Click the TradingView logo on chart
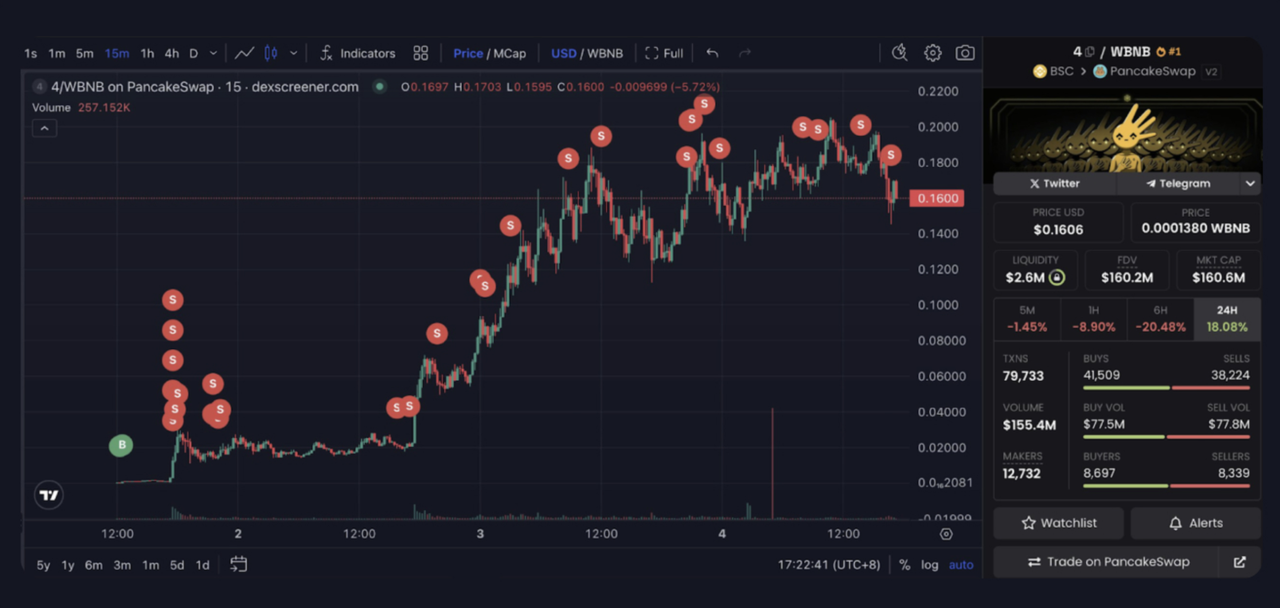This screenshot has height=608, width=1280. [48, 495]
